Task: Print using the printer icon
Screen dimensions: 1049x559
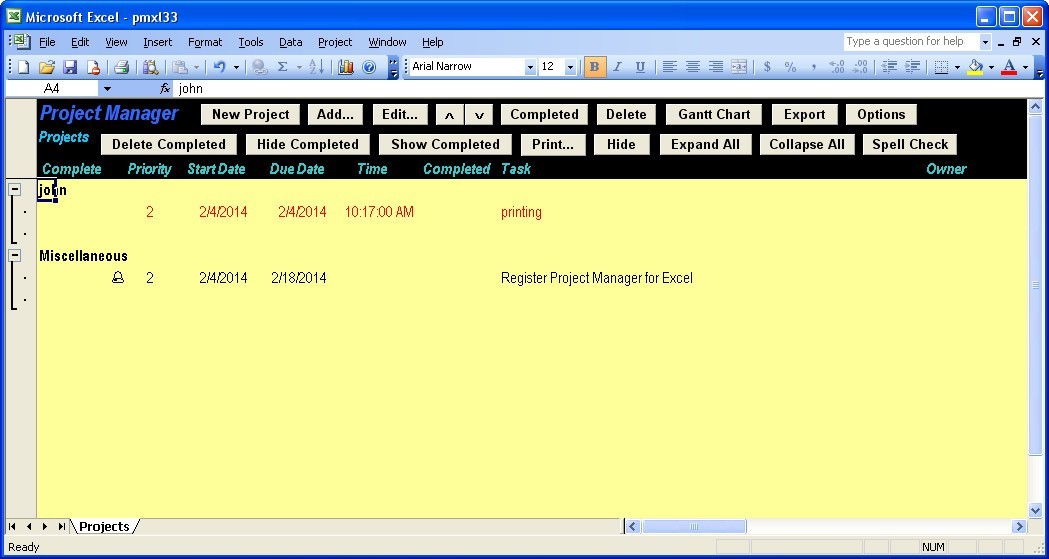Action: (121, 67)
